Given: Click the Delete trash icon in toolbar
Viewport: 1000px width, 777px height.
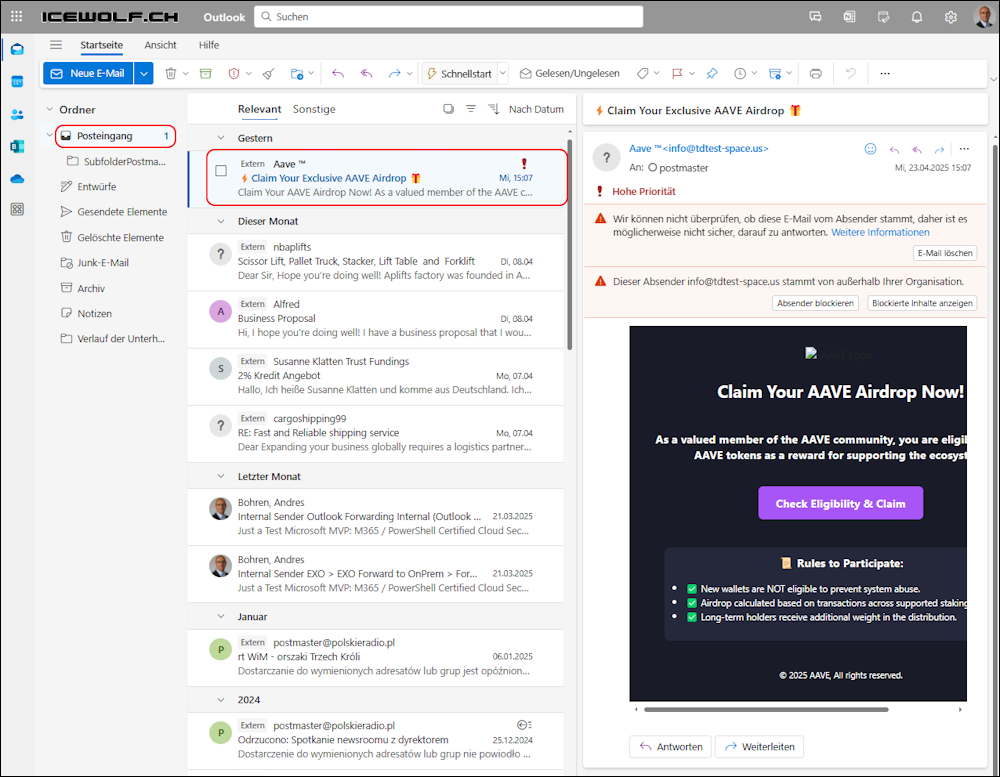Looking at the screenshot, I should pos(170,73).
